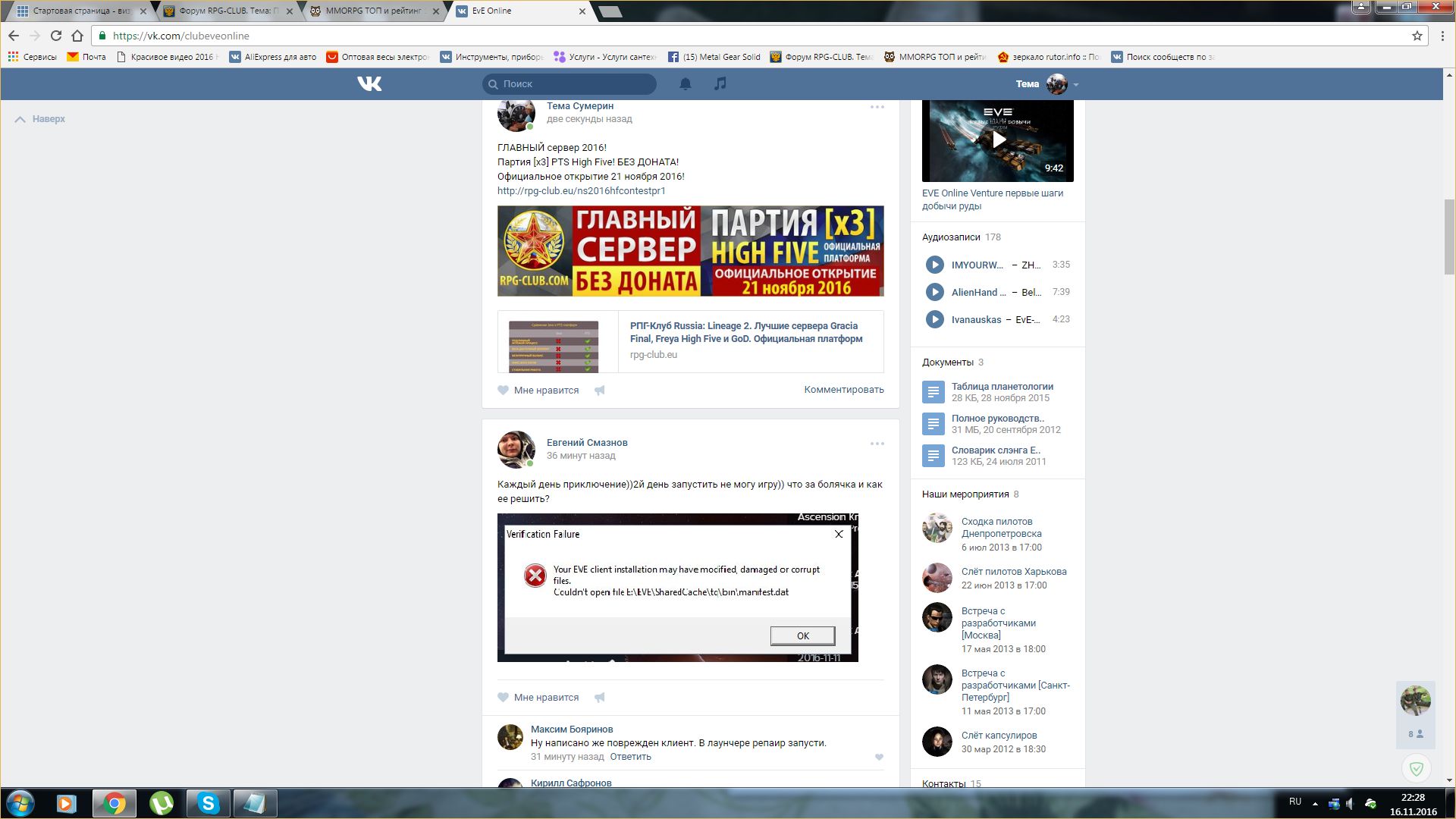
Task: Click volume speaker tray icon
Action: 1351,803
